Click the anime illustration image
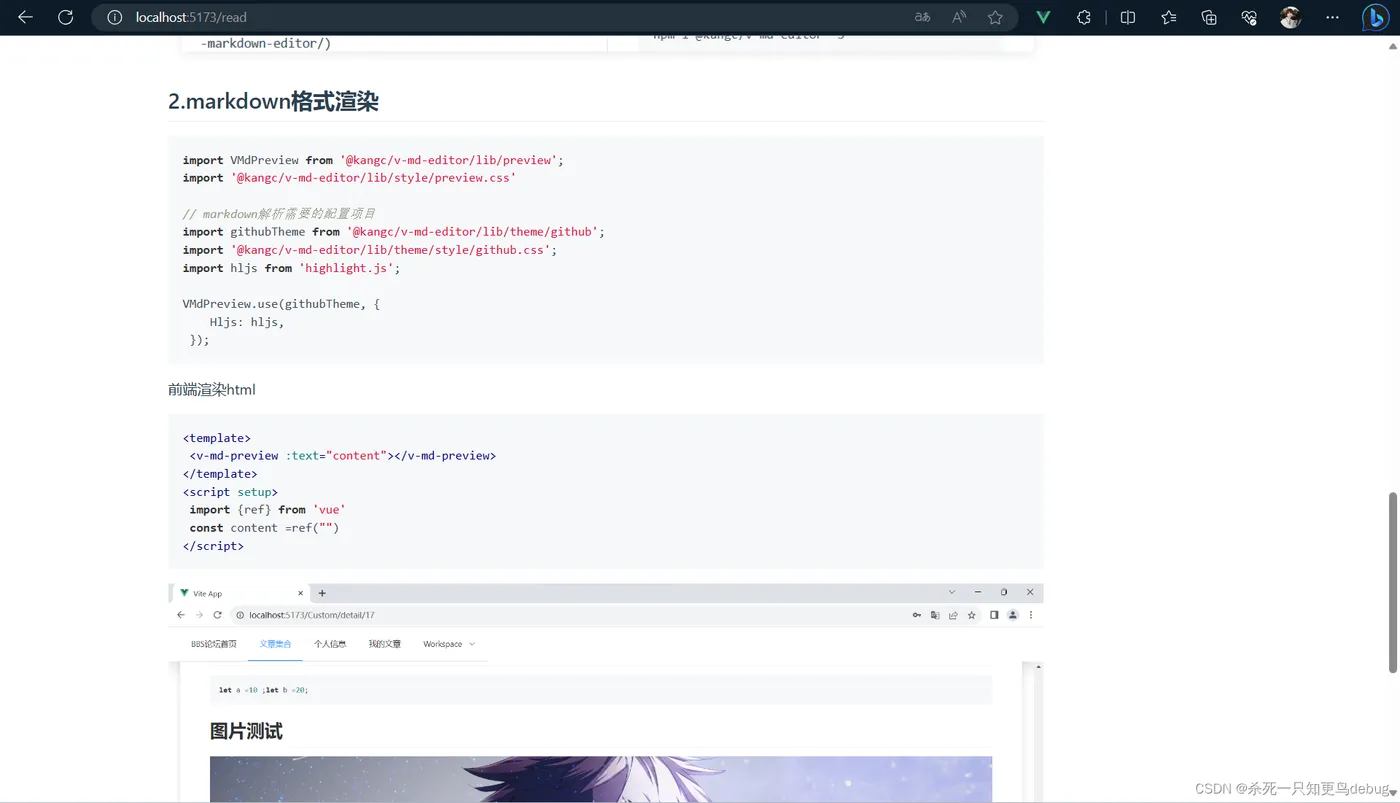 601,779
